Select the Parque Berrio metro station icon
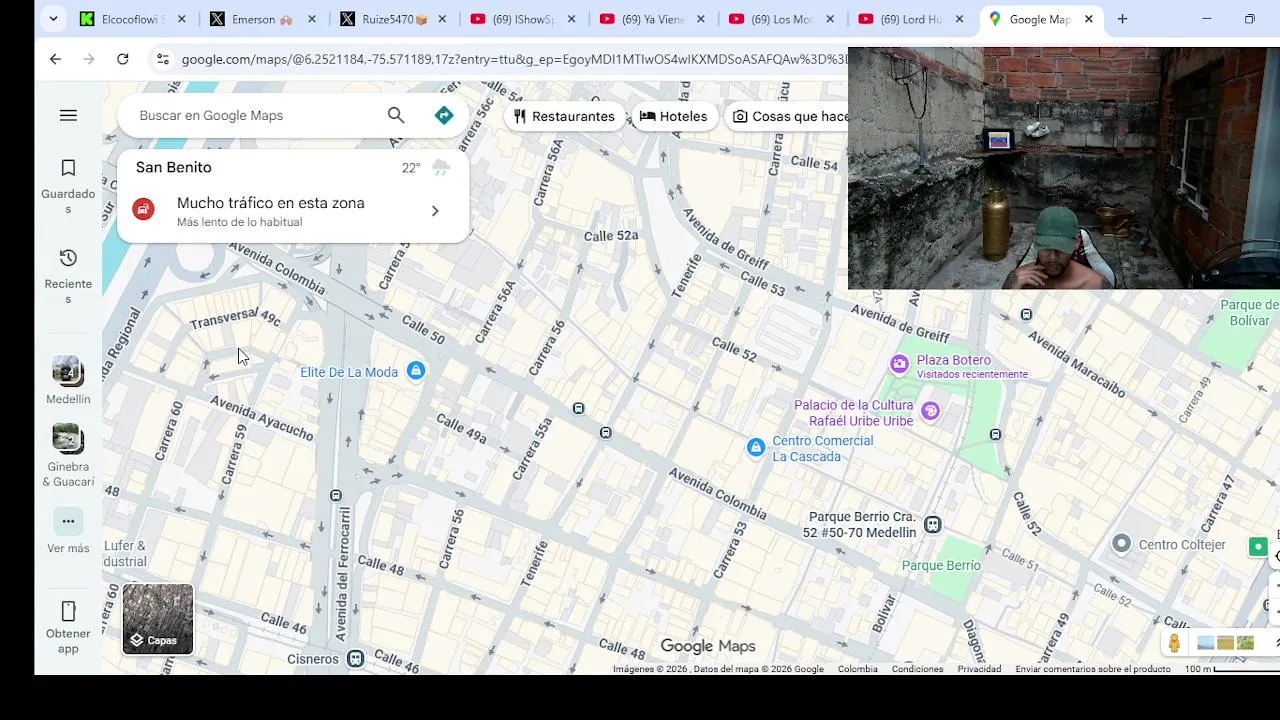The height and width of the screenshot is (720, 1280). pos(933,524)
